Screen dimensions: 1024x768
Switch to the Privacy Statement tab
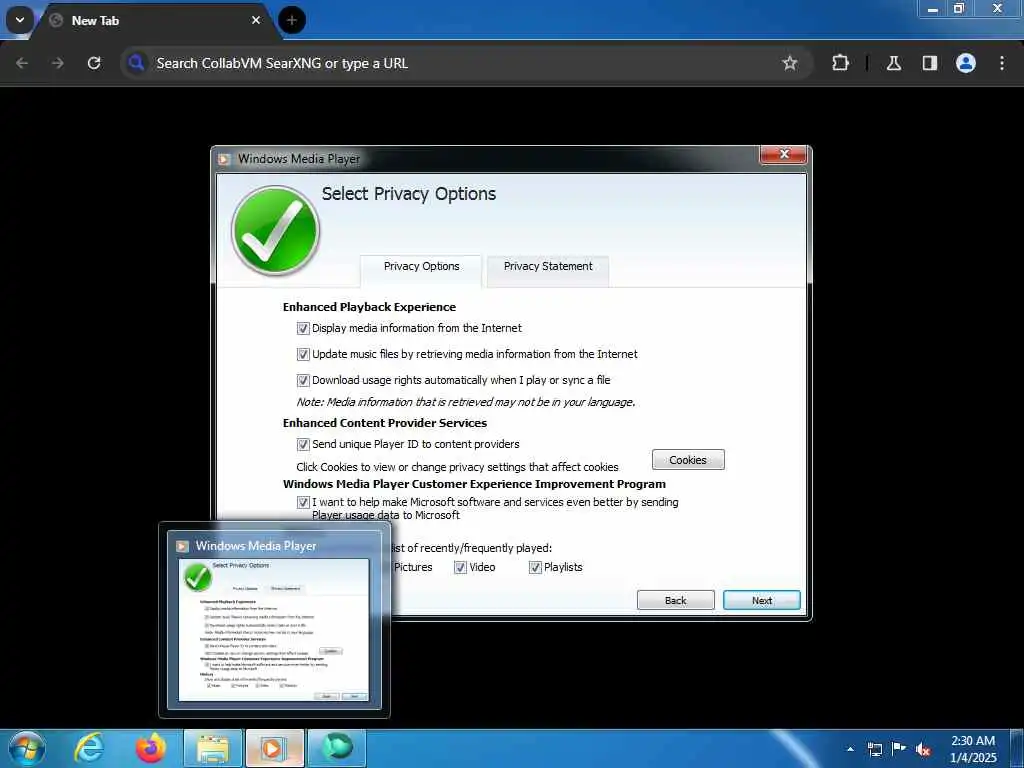(548, 266)
